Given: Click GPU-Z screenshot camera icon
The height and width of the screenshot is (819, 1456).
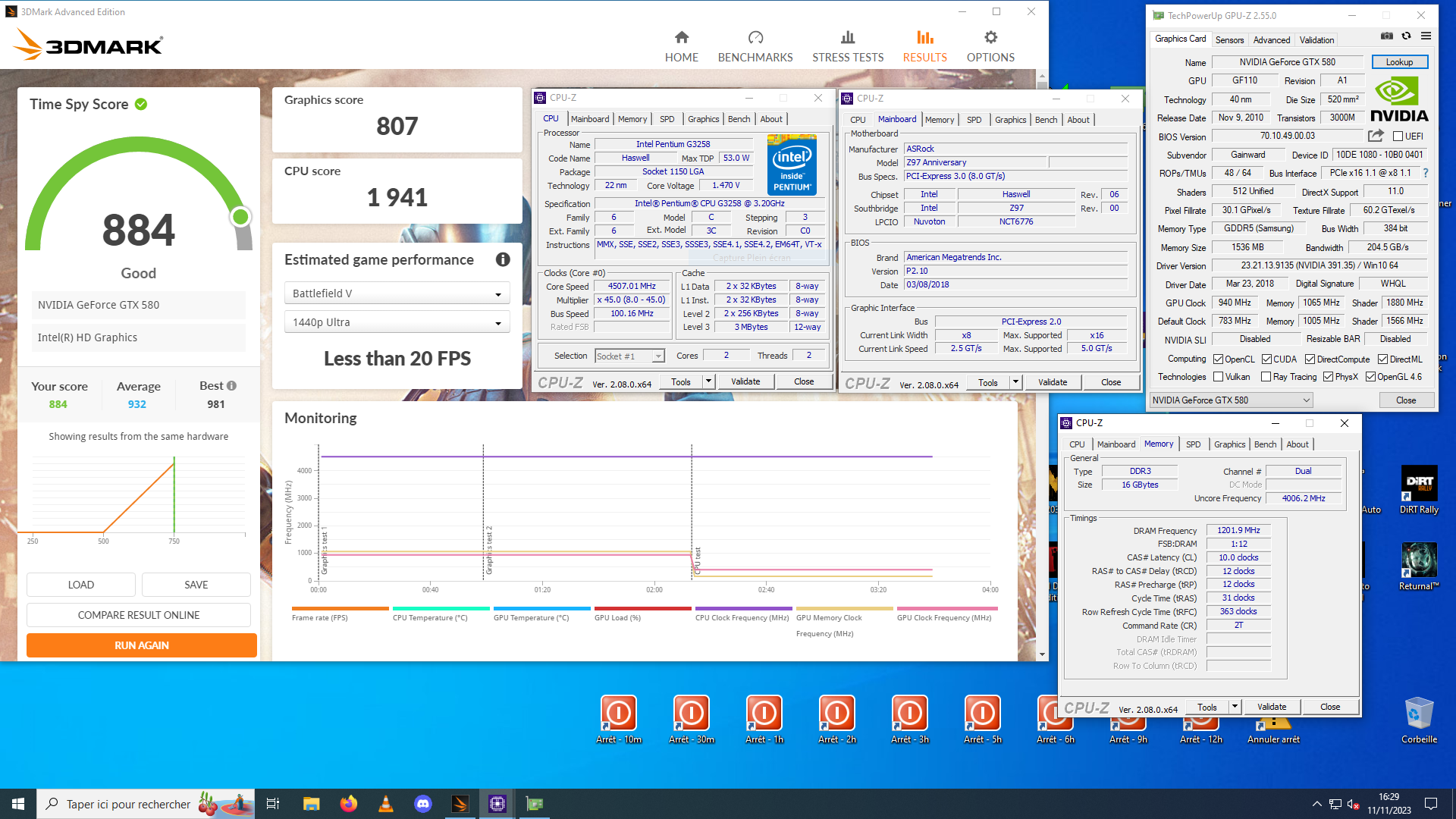Looking at the screenshot, I should point(1387,36).
